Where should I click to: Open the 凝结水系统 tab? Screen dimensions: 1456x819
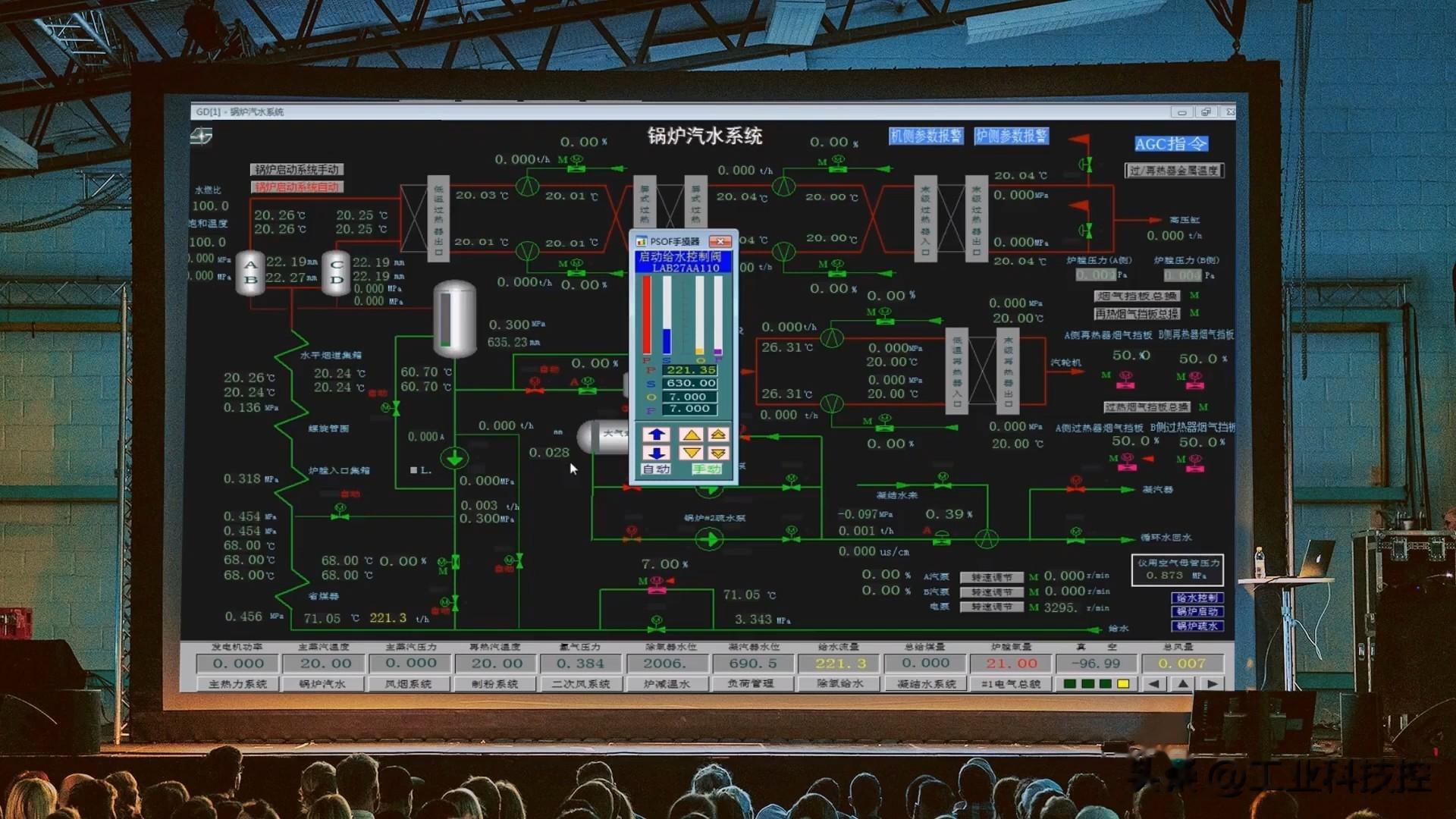pos(927,684)
